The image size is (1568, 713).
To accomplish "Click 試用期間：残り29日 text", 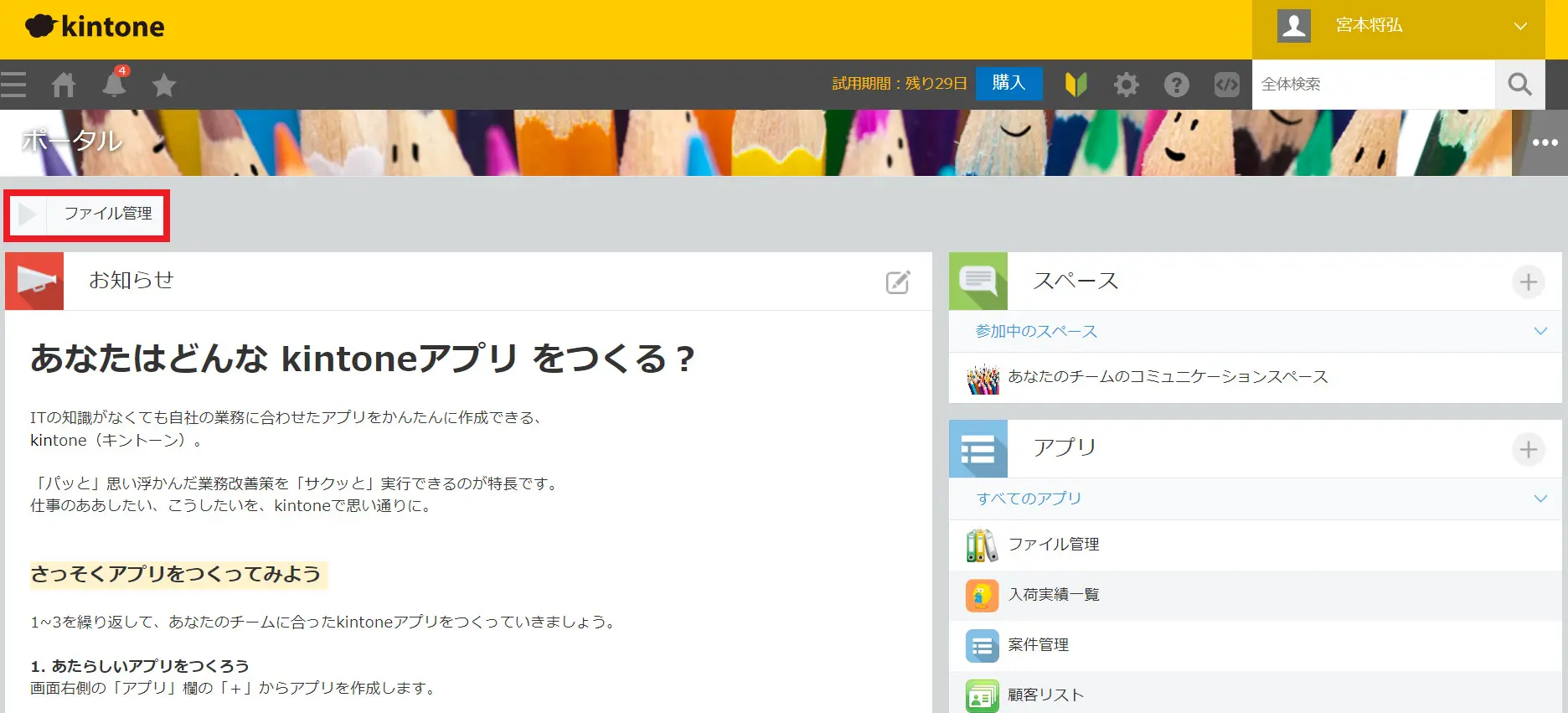I will click(x=900, y=84).
